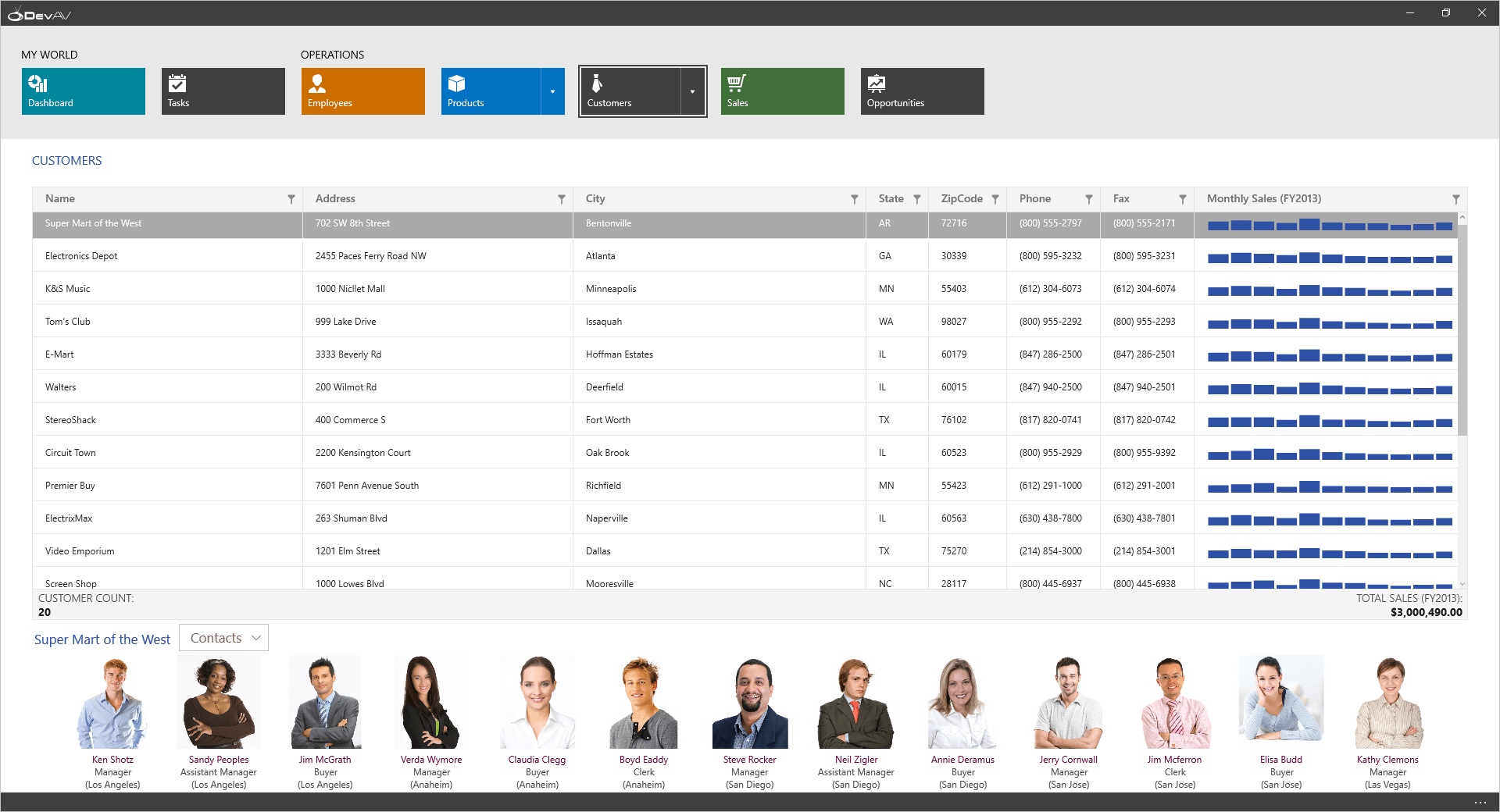This screenshot has height=812, width=1500.
Task: Select Neil Zigler contact photo
Action: (x=856, y=703)
